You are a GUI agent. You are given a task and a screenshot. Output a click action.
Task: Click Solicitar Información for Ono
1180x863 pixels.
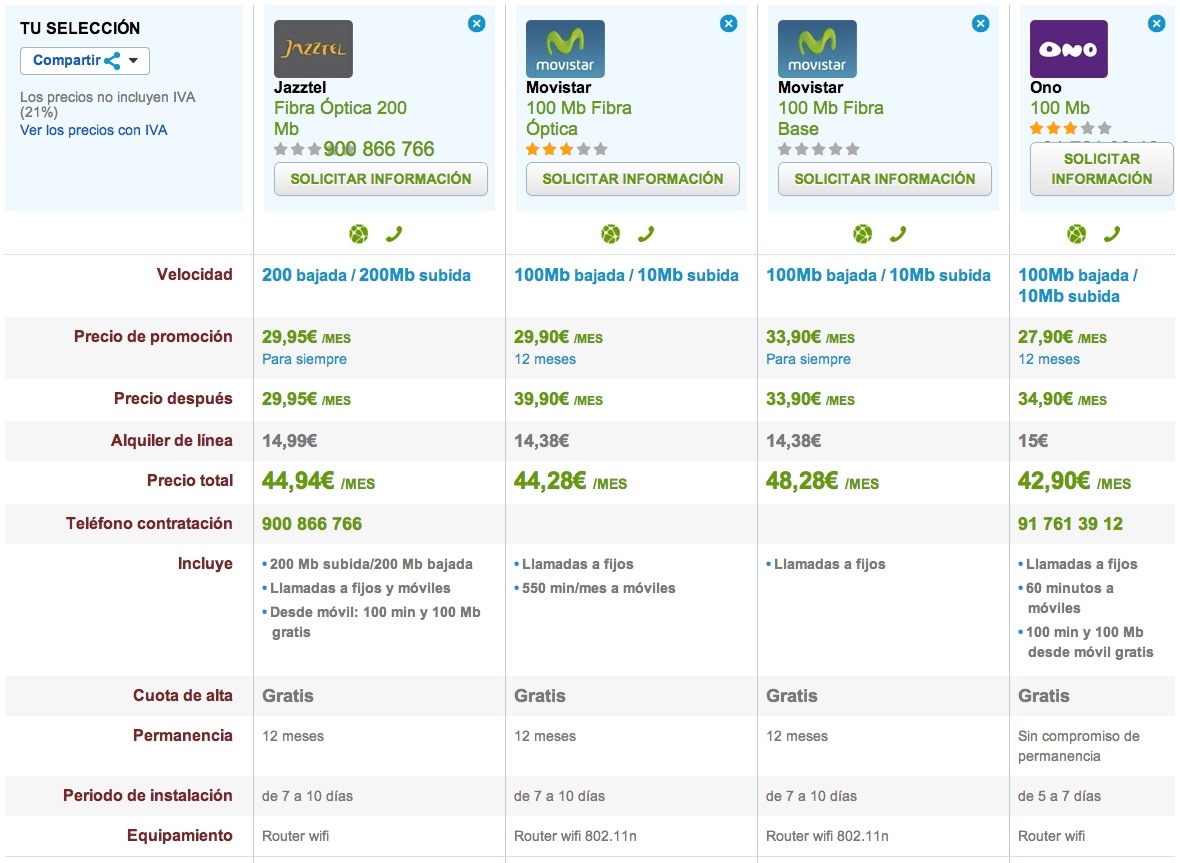click(x=1102, y=169)
